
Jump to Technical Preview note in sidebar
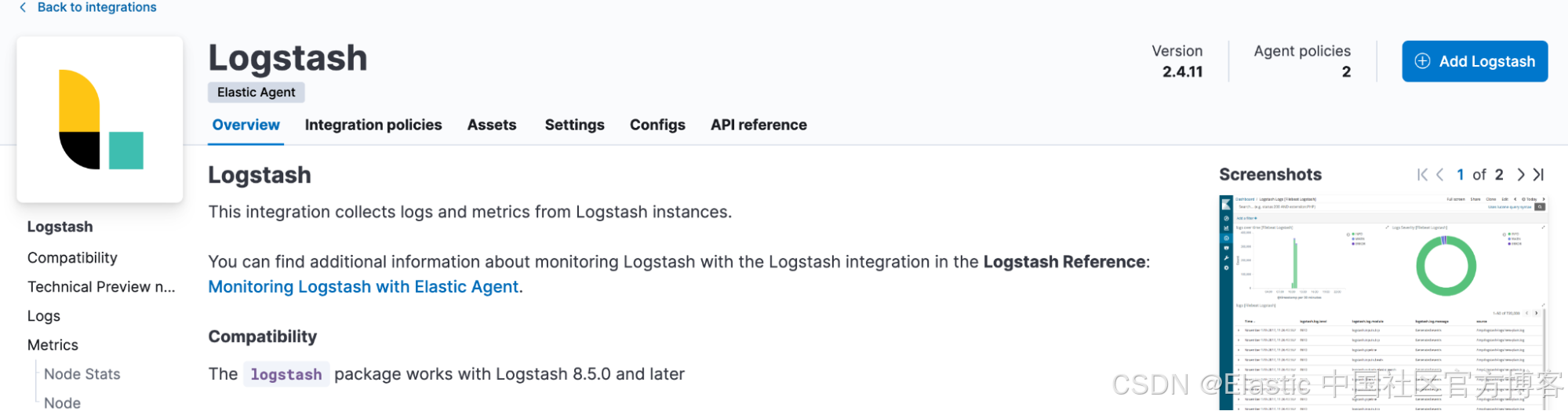(101, 287)
